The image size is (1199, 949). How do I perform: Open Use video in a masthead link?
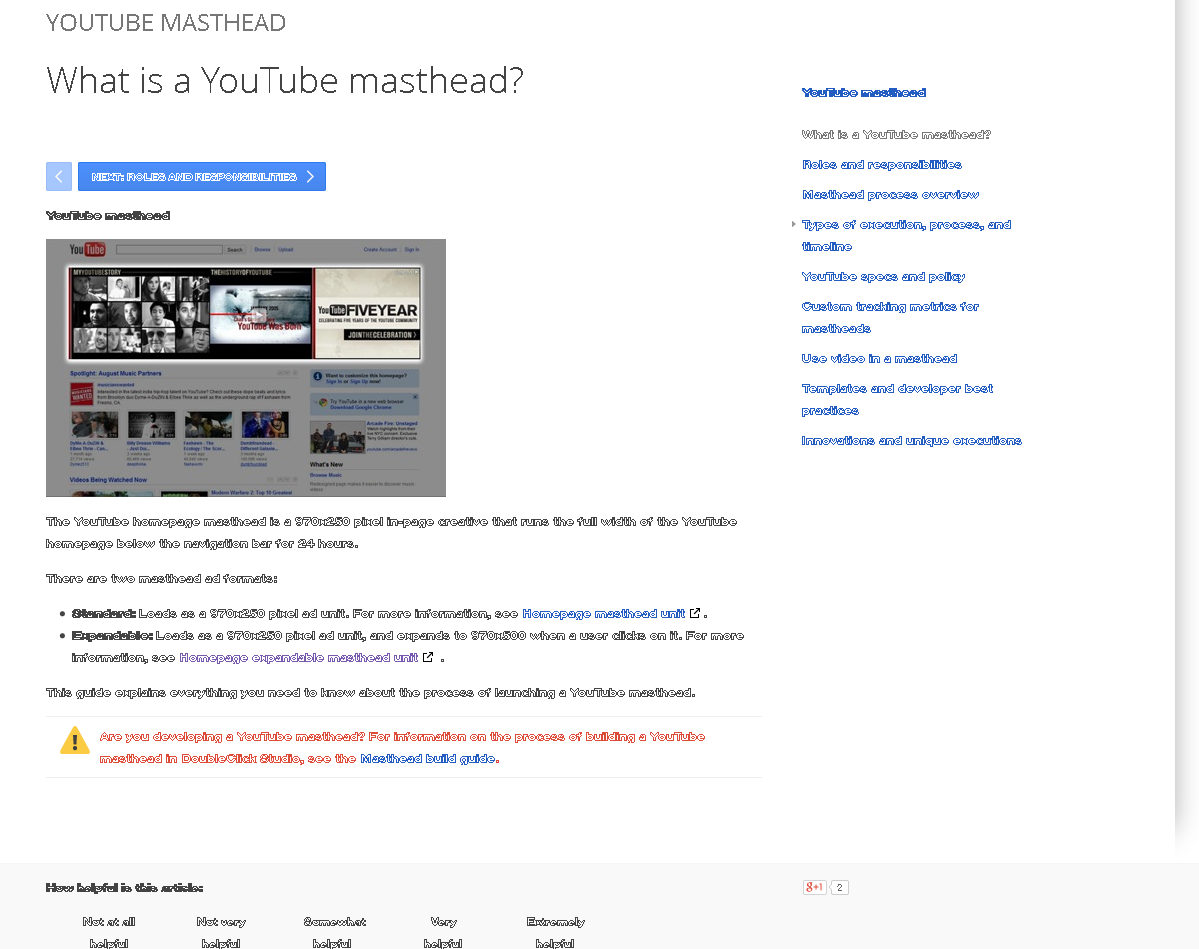coord(879,359)
